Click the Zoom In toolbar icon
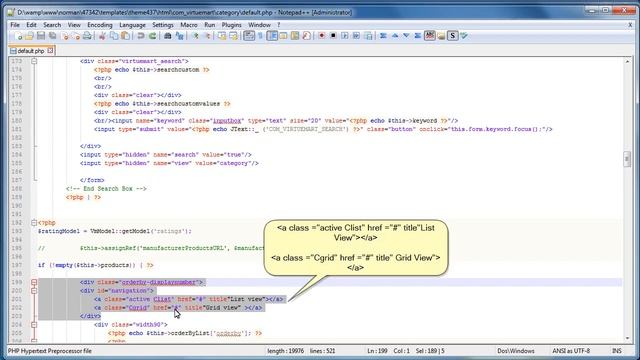 point(196,36)
